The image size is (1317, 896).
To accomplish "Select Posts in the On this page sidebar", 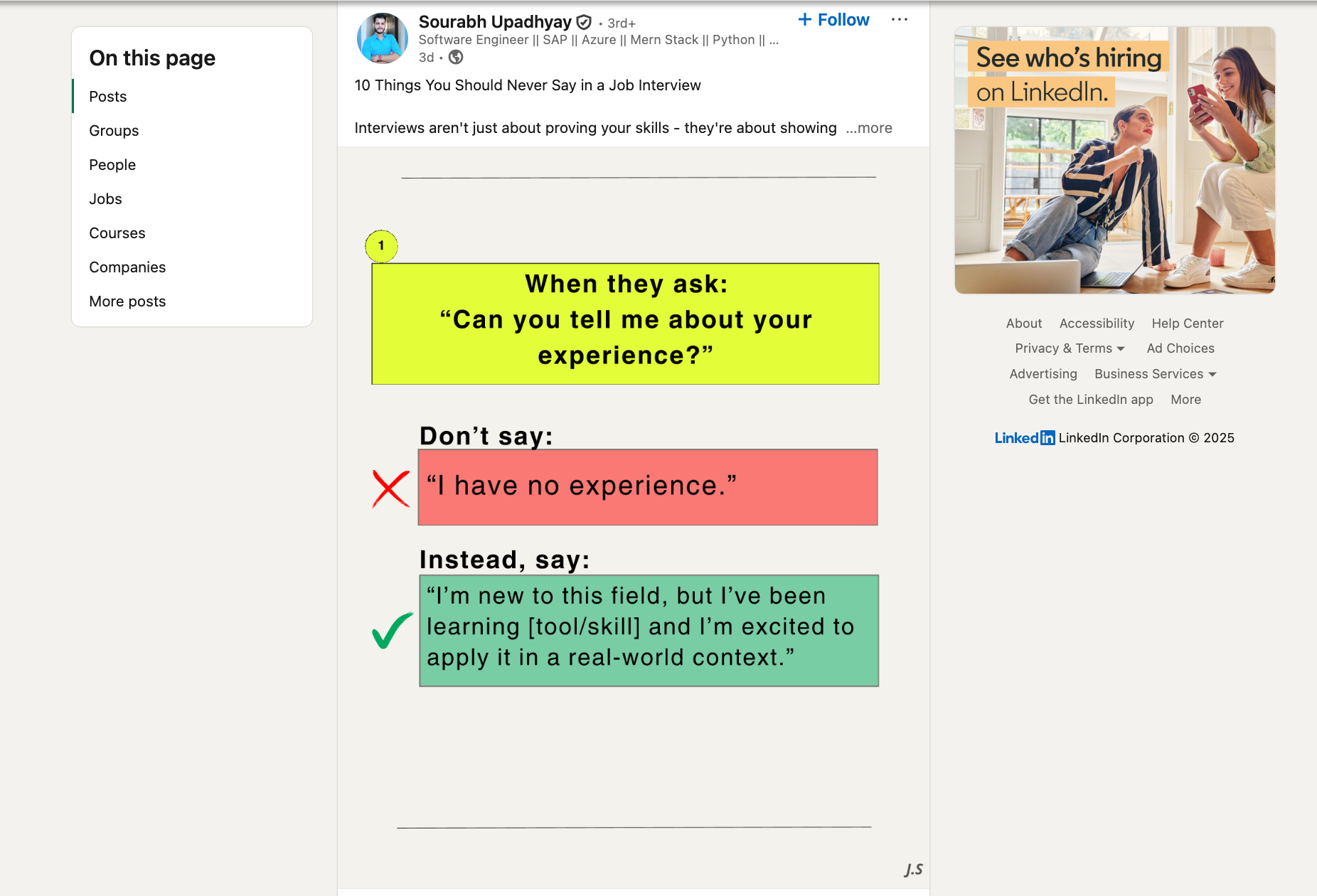I will (107, 96).
